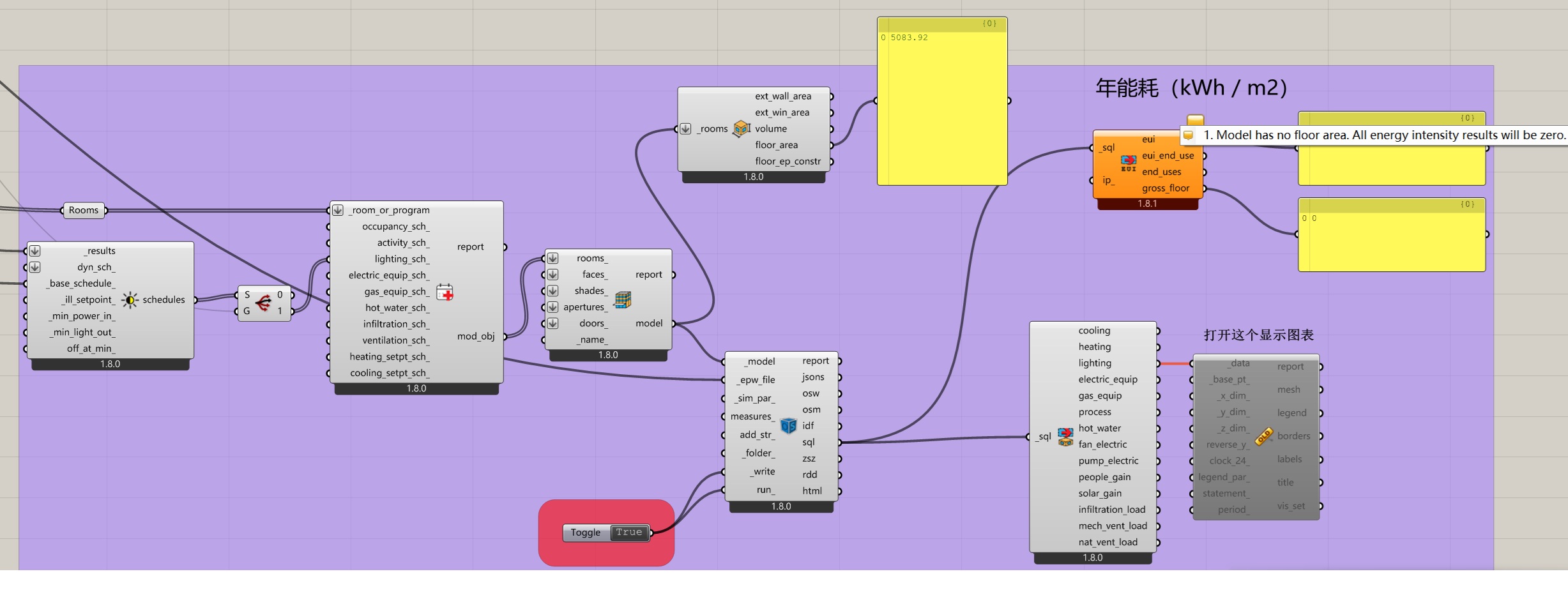Click the lighting output
The width and height of the screenshot is (1568, 613).
coord(1095,363)
